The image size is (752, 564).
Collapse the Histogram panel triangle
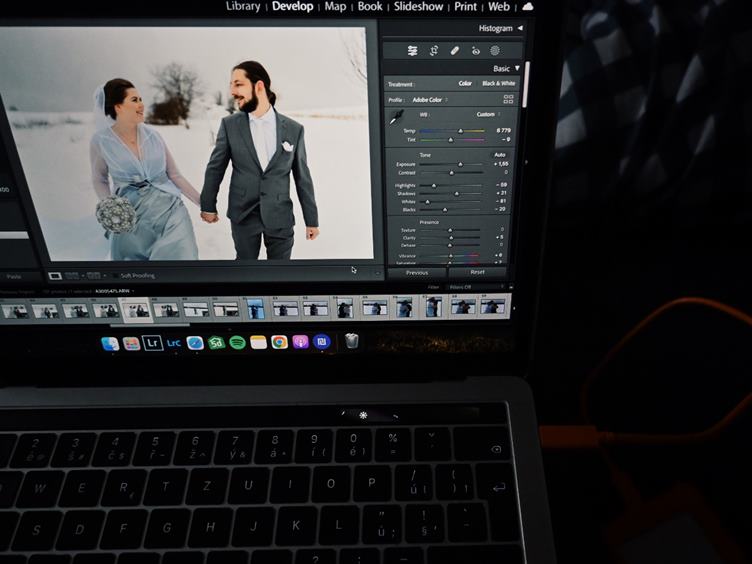tap(520, 28)
